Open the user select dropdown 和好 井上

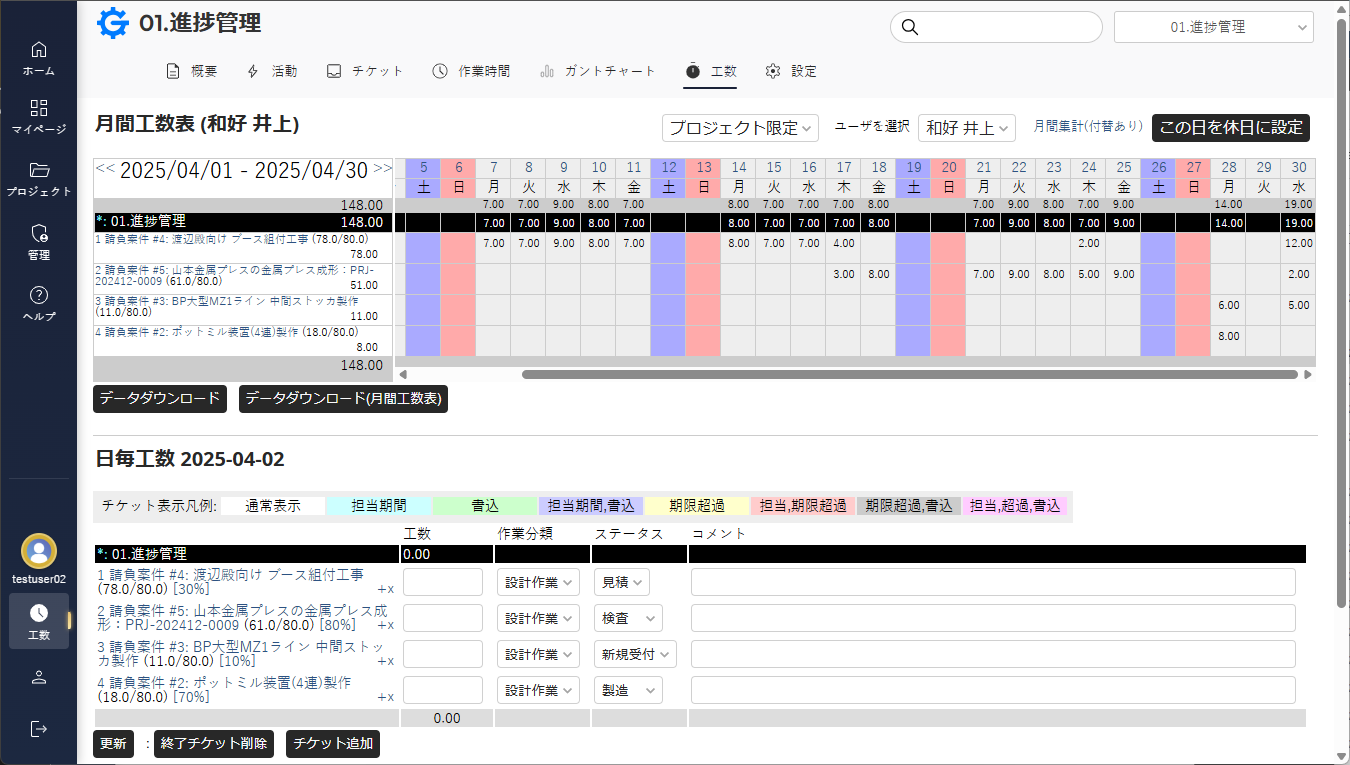point(966,128)
